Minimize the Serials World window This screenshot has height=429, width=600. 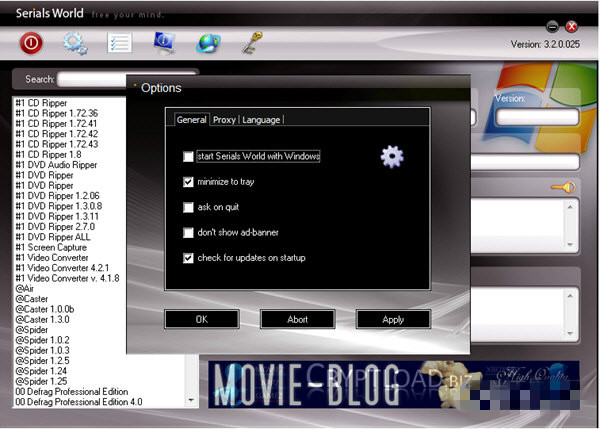point(553,26)
